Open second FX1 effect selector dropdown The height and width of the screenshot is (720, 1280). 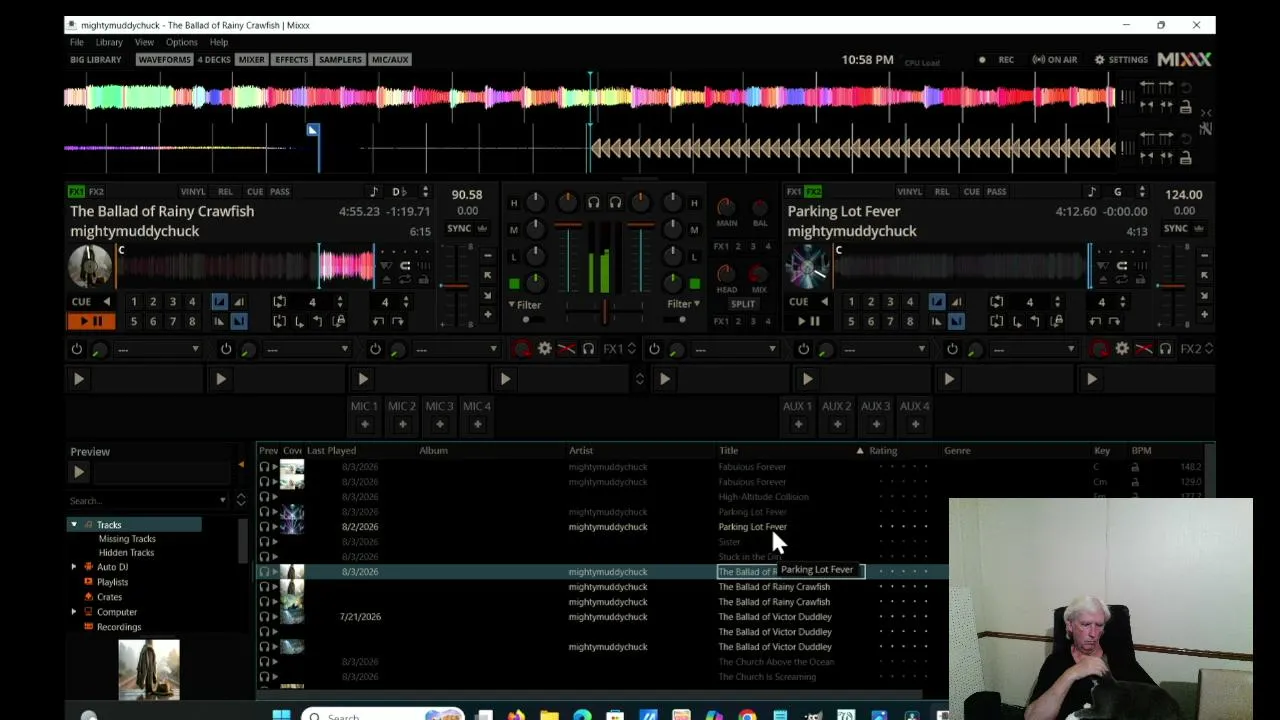308,349
